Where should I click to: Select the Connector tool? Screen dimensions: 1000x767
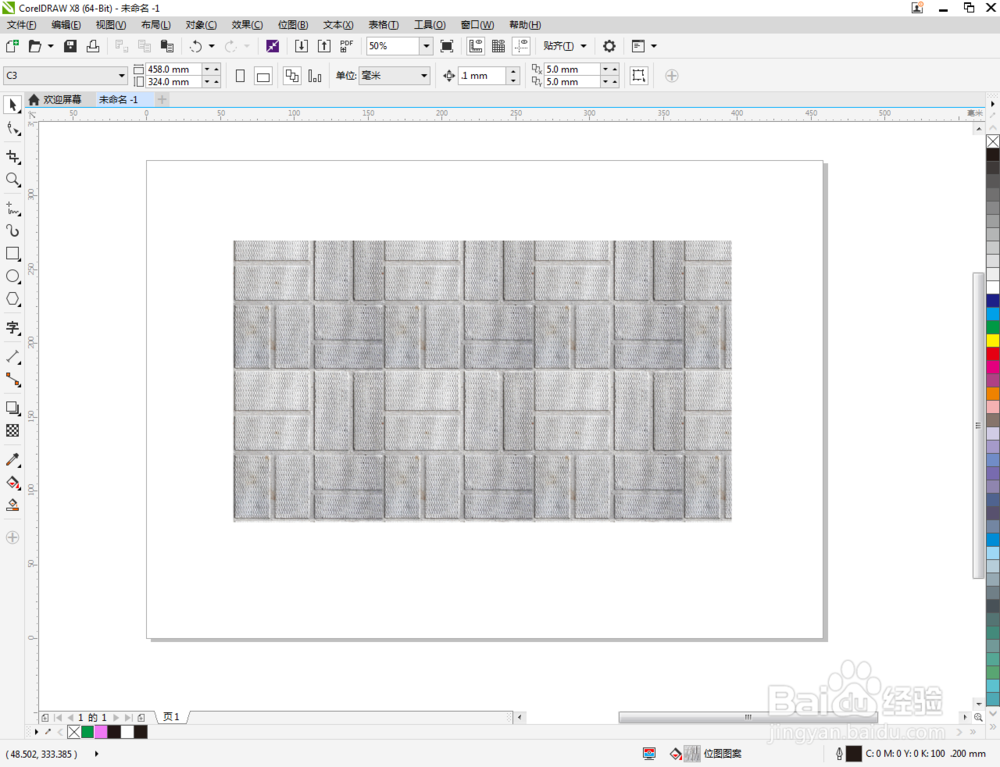tap(13, 380)
